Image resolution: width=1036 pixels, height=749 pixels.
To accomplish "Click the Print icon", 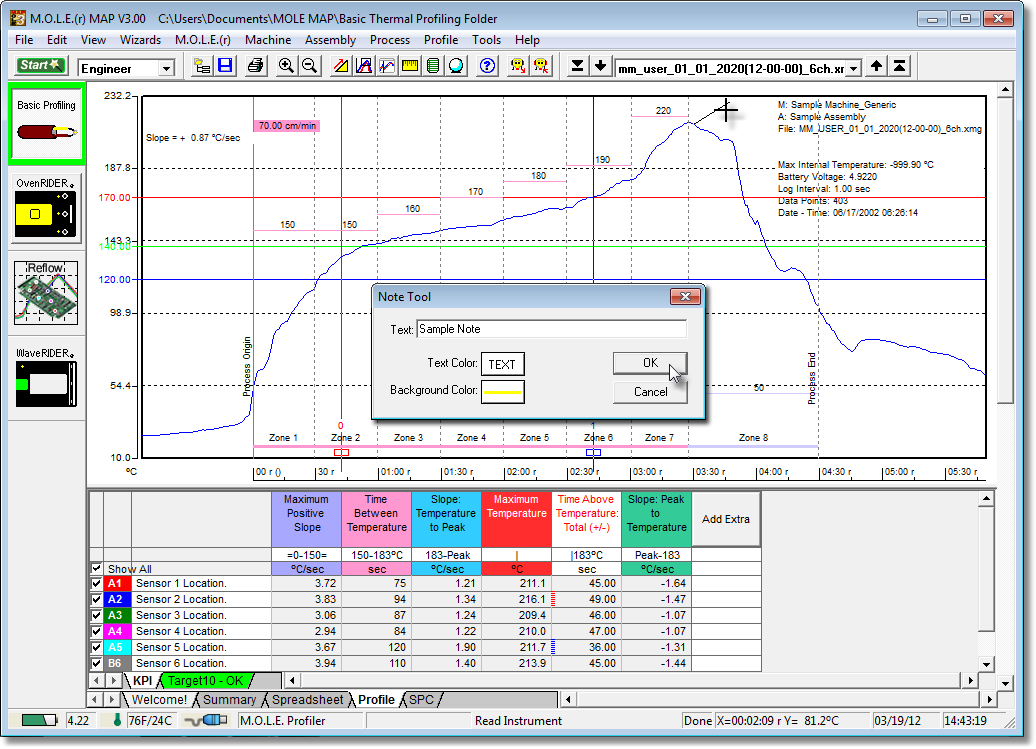I will tap(256, 66).
